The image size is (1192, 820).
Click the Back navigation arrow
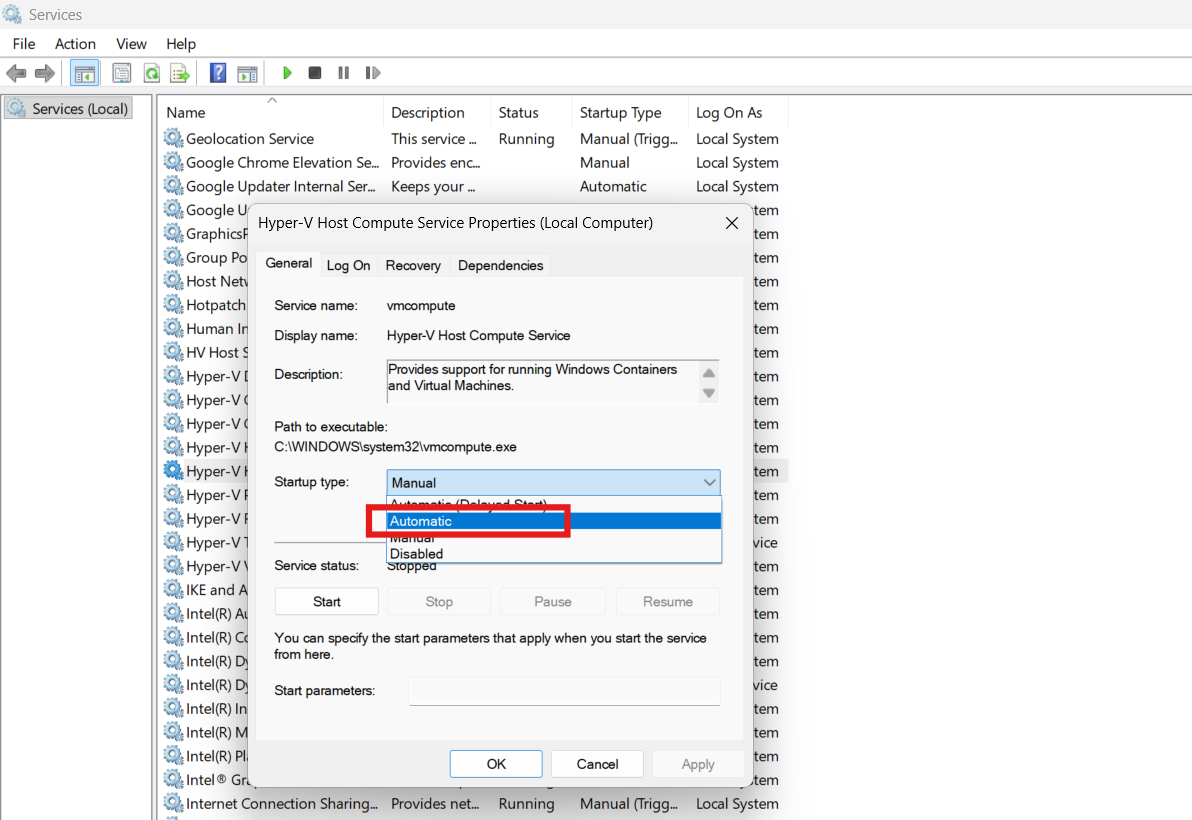point(16,72)
